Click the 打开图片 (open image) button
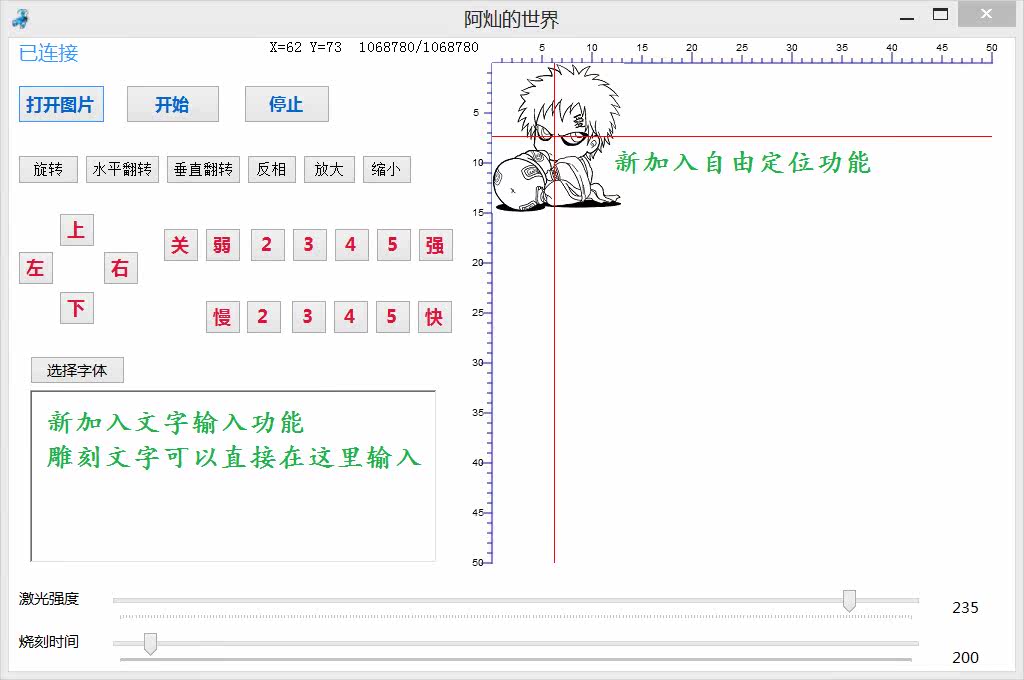1024x680 pixels. click(61, 104)
